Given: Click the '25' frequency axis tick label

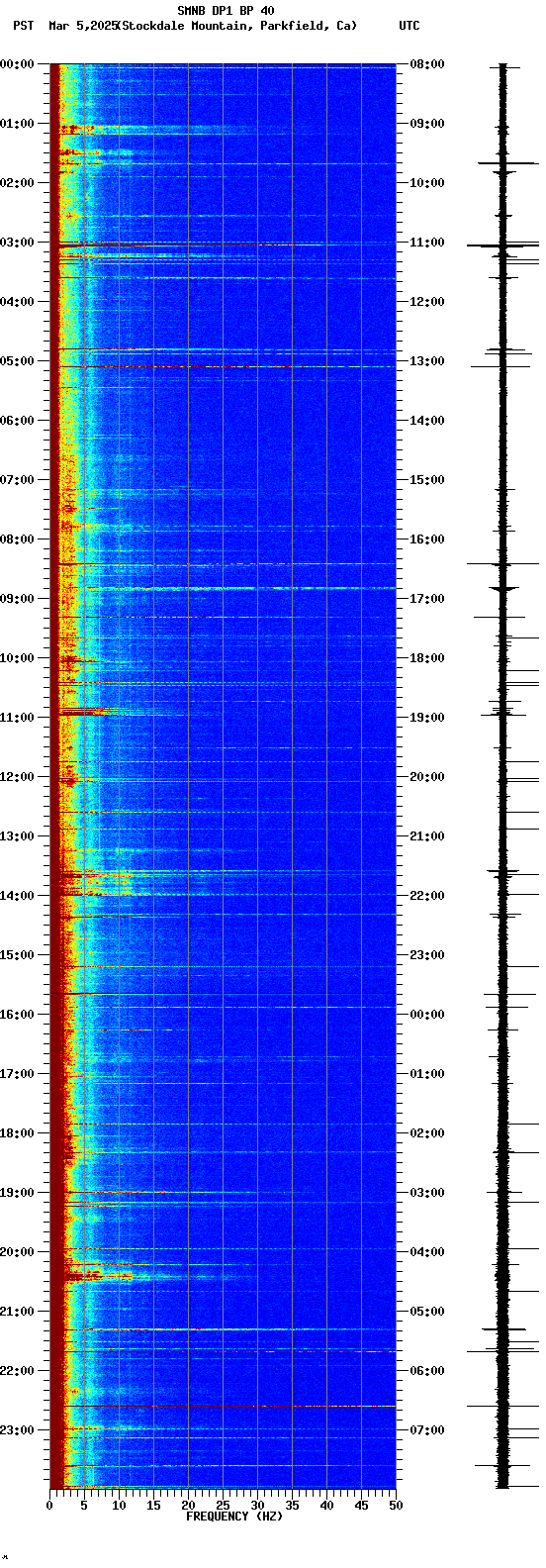Looking at the screenshot, I should pos(223,1506).
